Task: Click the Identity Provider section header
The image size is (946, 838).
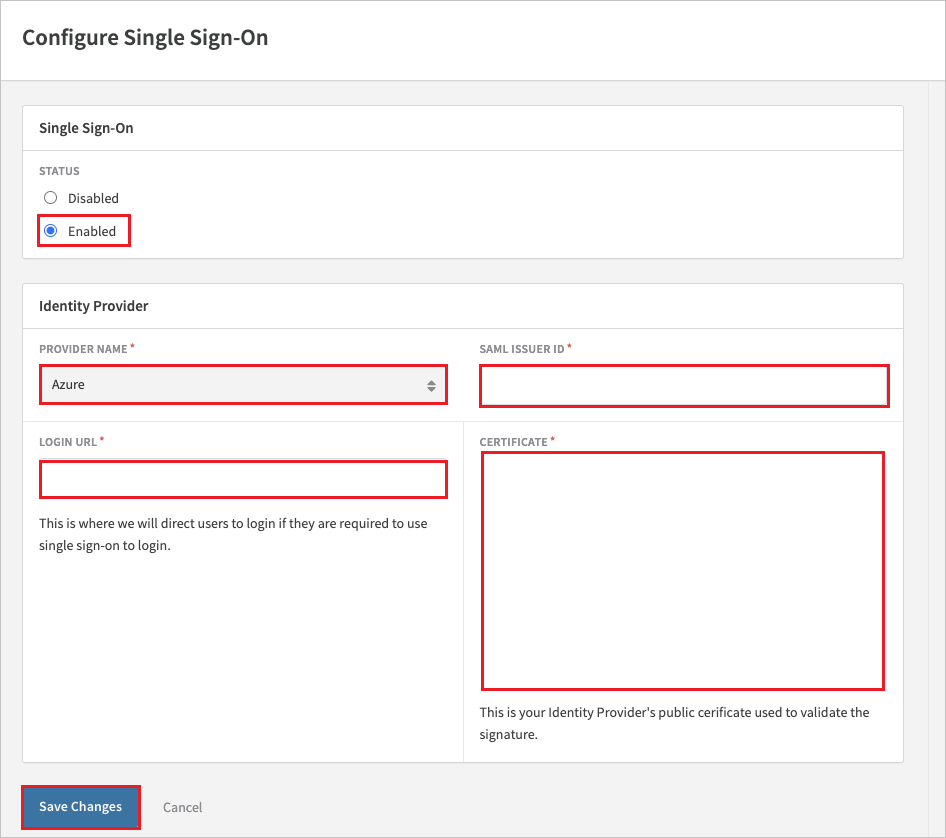Action: 94,306
